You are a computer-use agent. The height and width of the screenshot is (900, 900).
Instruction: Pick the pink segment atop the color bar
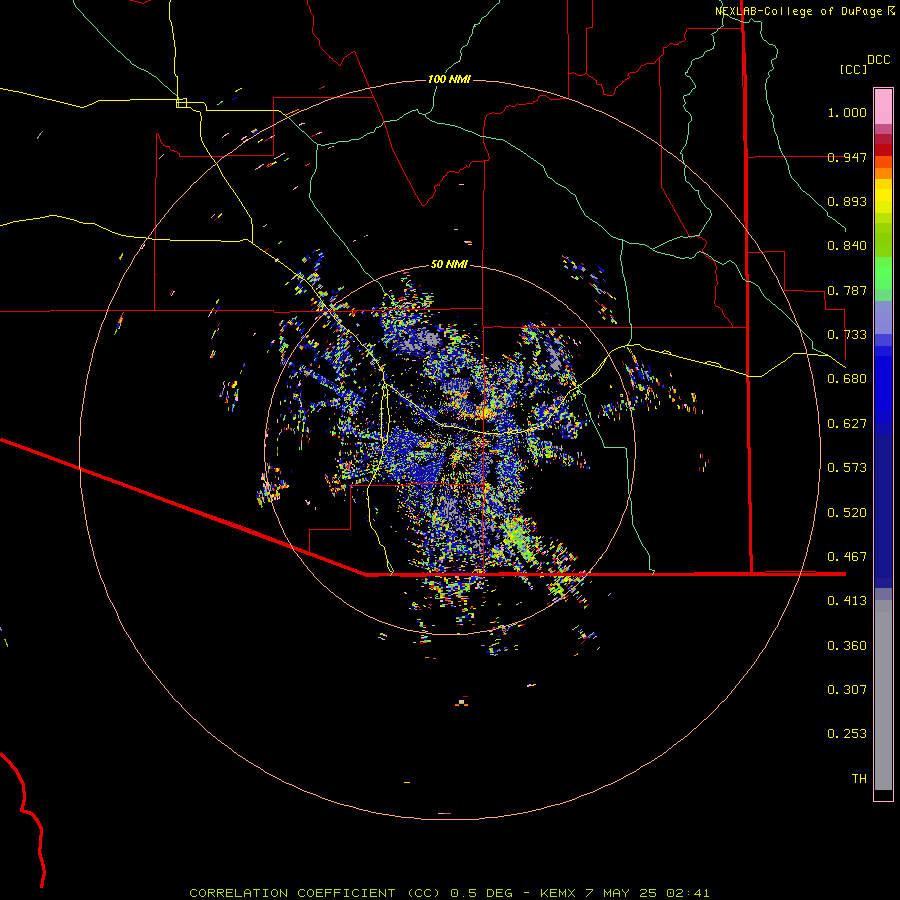point(883,107)
